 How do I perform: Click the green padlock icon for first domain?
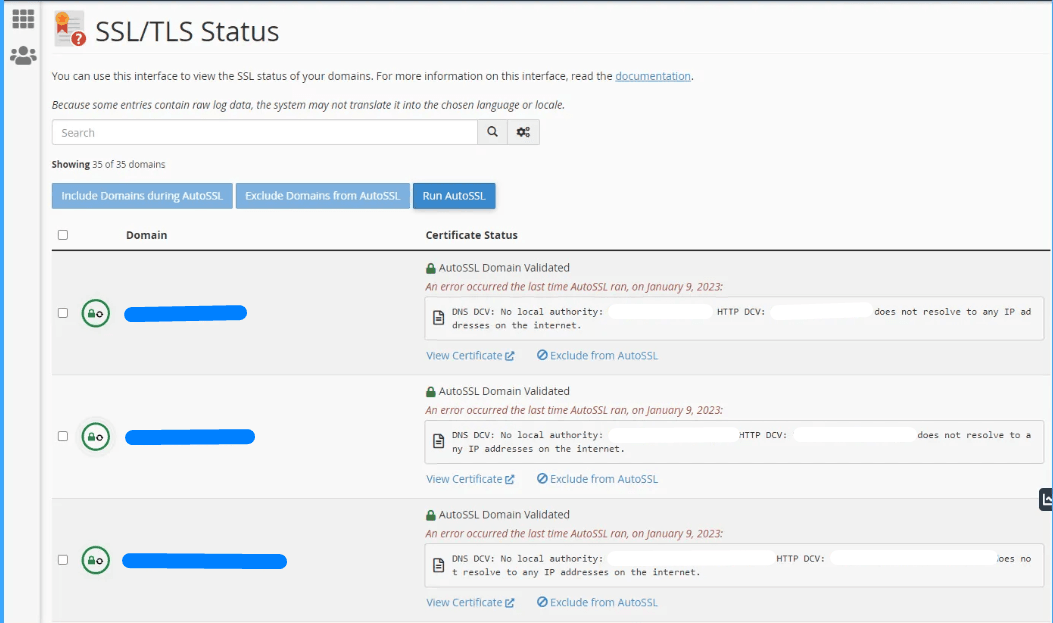95,312
